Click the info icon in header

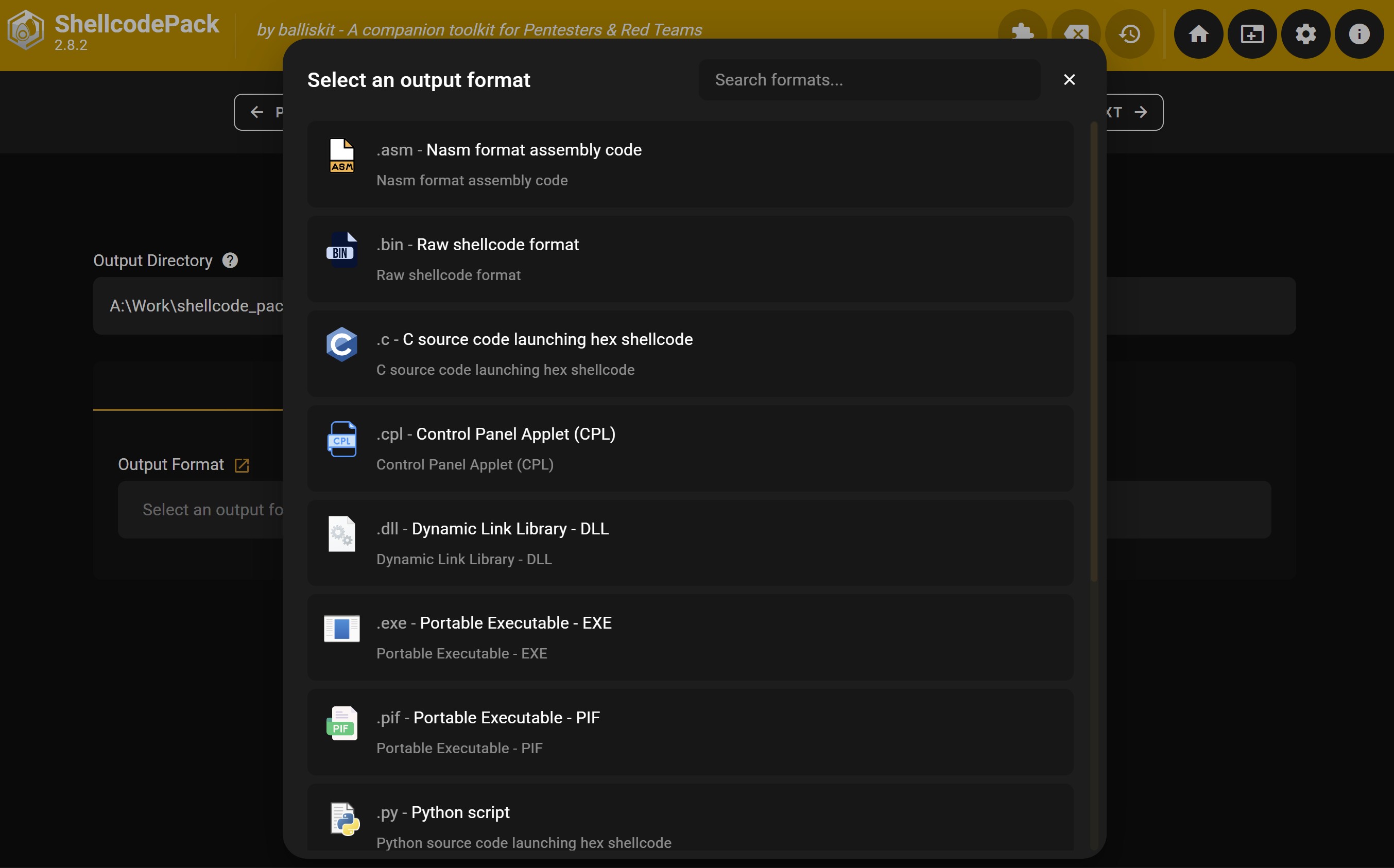[1359, 34]
